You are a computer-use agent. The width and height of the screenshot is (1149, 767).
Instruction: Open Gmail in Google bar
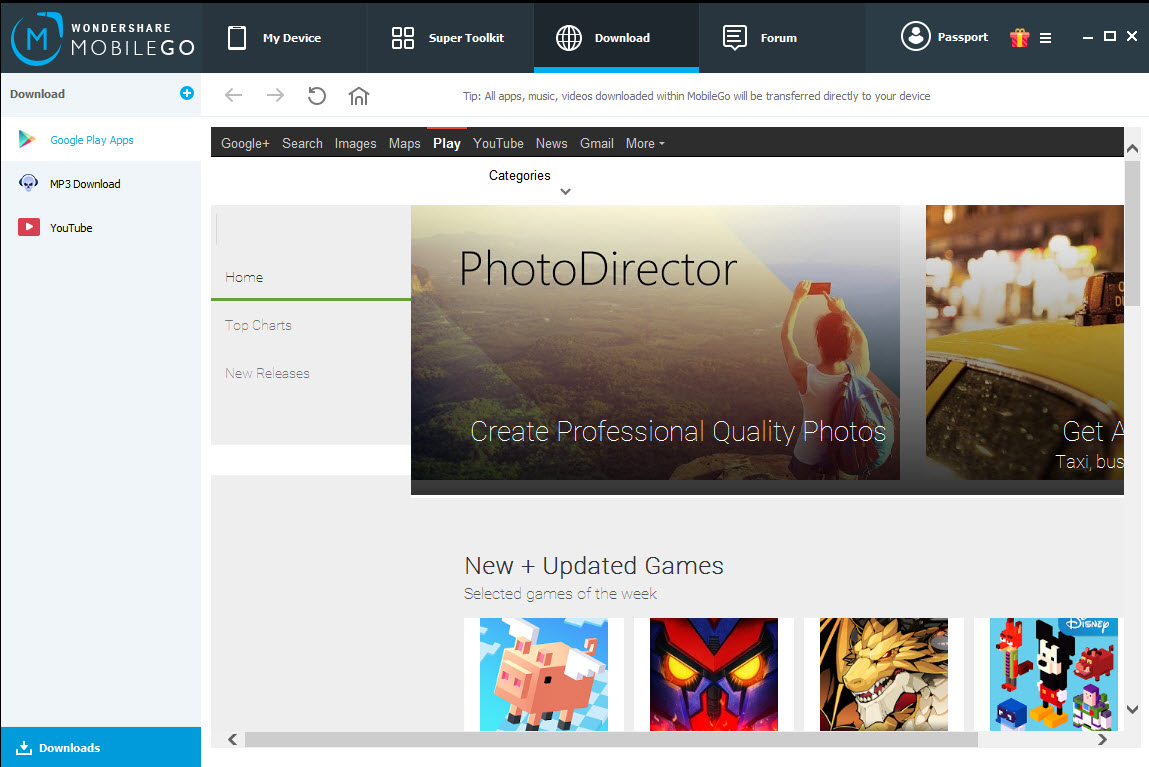pyautogui.click(x=597, y=144)
